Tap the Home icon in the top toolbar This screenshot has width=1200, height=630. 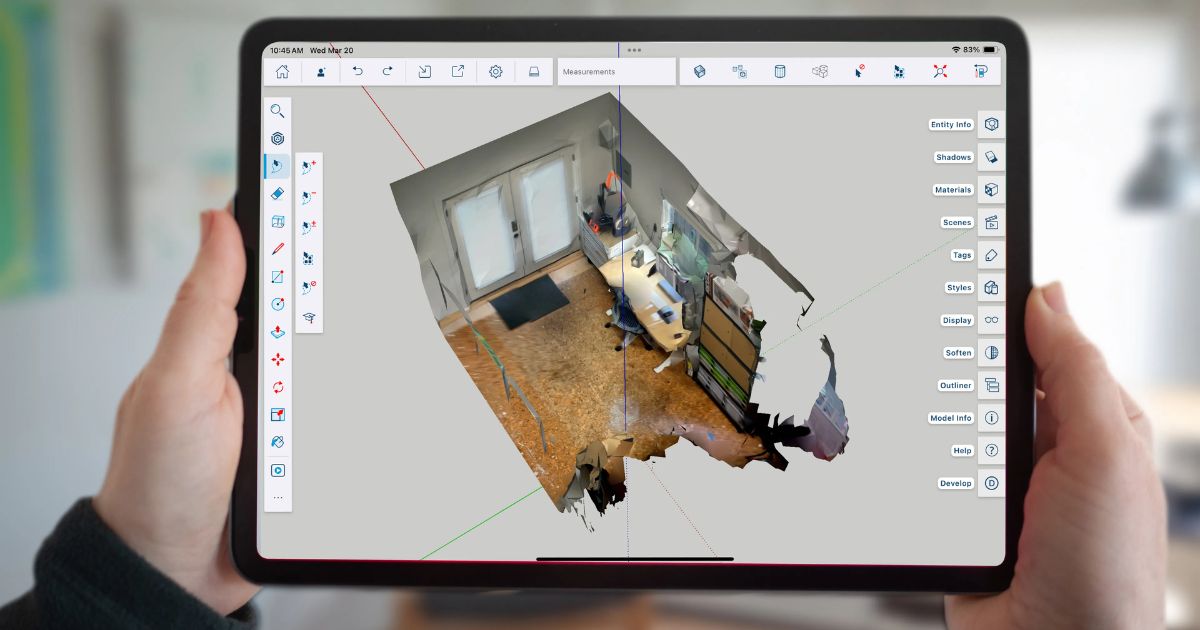[283, 72]
